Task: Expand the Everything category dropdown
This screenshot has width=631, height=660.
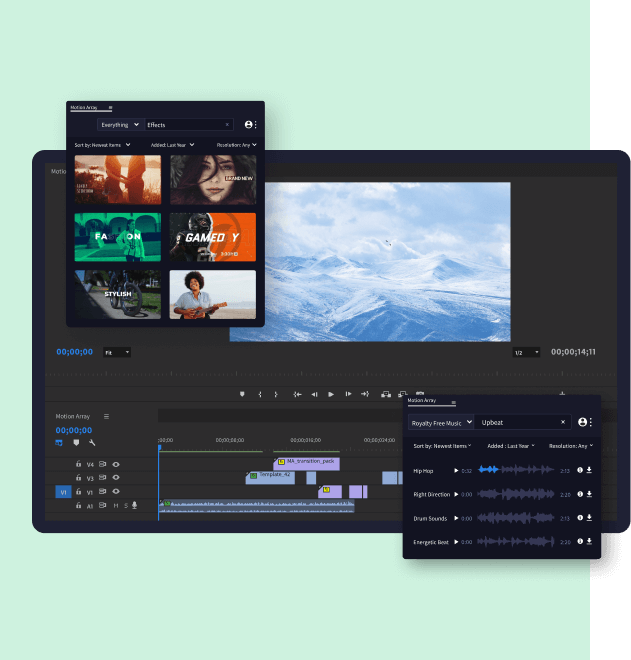Action: point(119,125)
